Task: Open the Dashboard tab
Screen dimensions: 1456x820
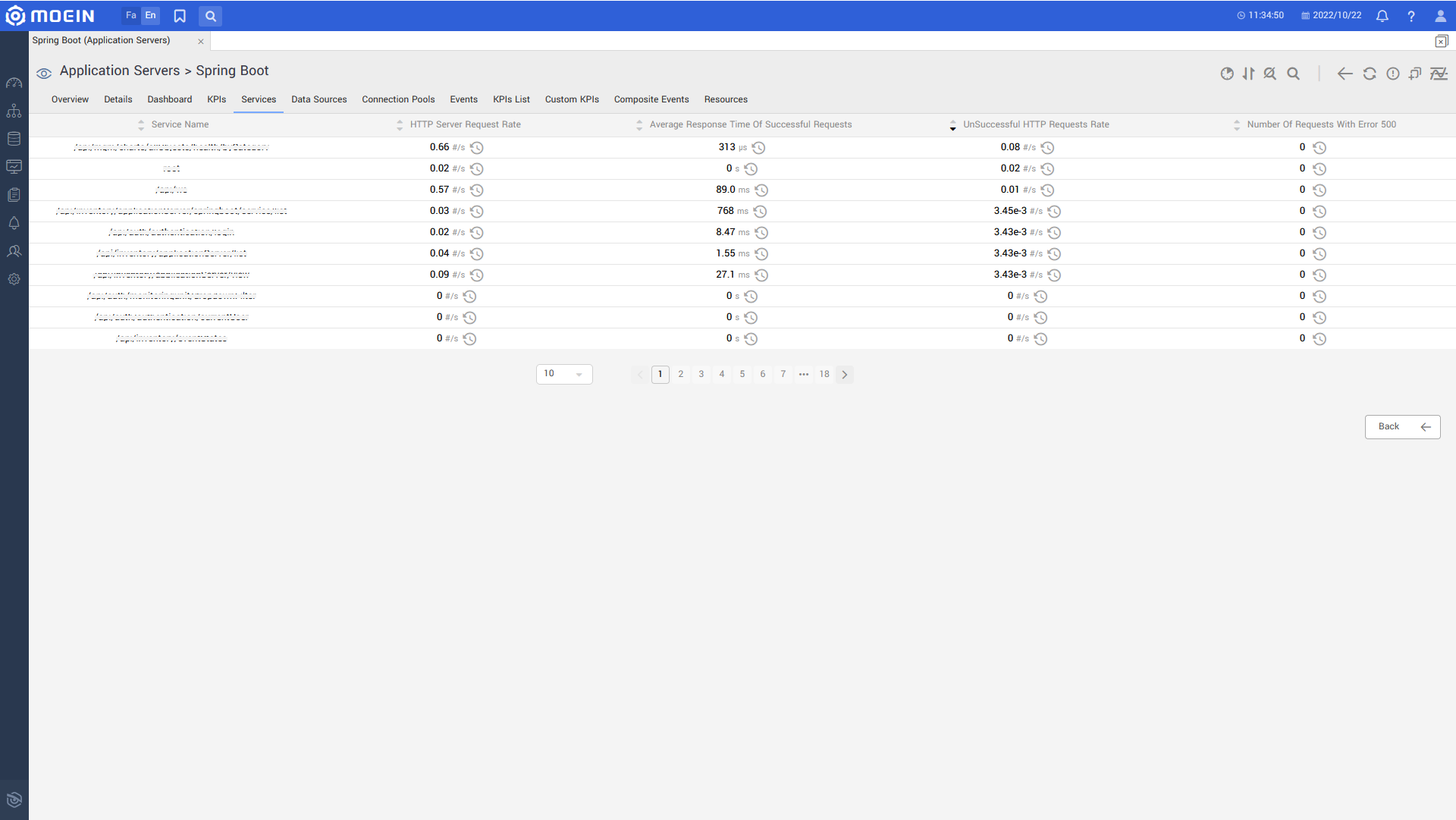Action: point(170,99)
